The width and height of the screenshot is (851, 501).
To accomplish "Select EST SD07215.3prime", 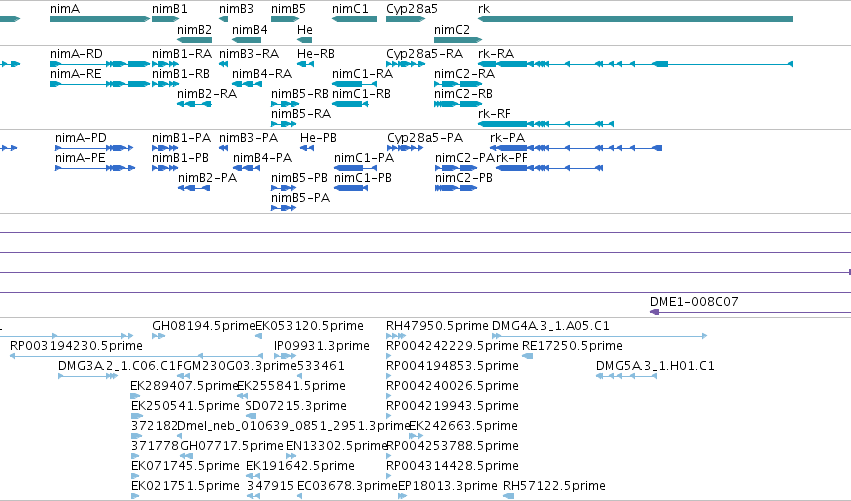I will click(x=251, y=417).
